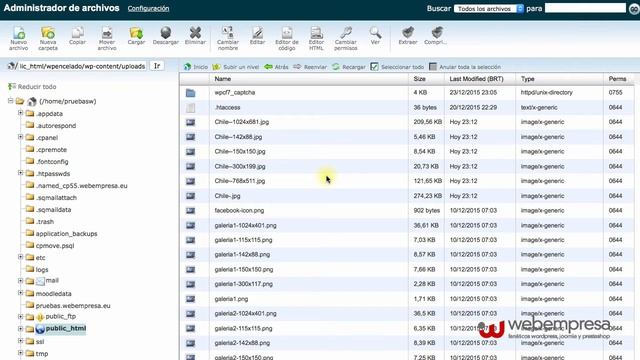
Task: Expand the .cpanel folder
Action: pyautogui.click(x=20, y=137)
